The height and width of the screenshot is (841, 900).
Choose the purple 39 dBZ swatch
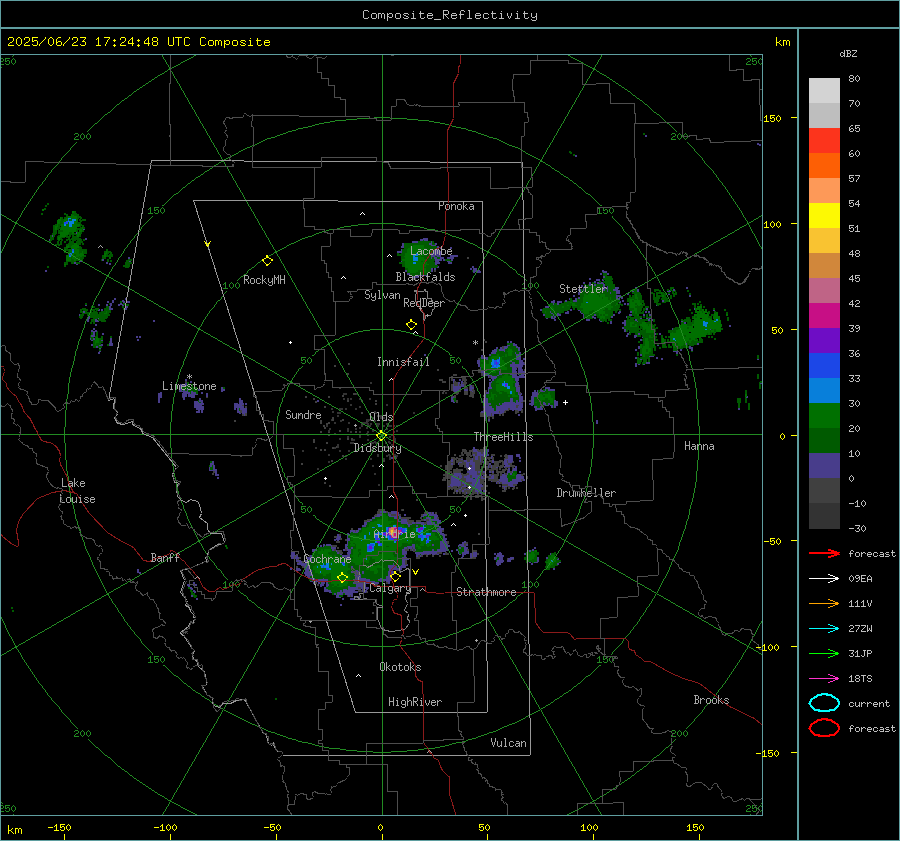click(824, 340)
